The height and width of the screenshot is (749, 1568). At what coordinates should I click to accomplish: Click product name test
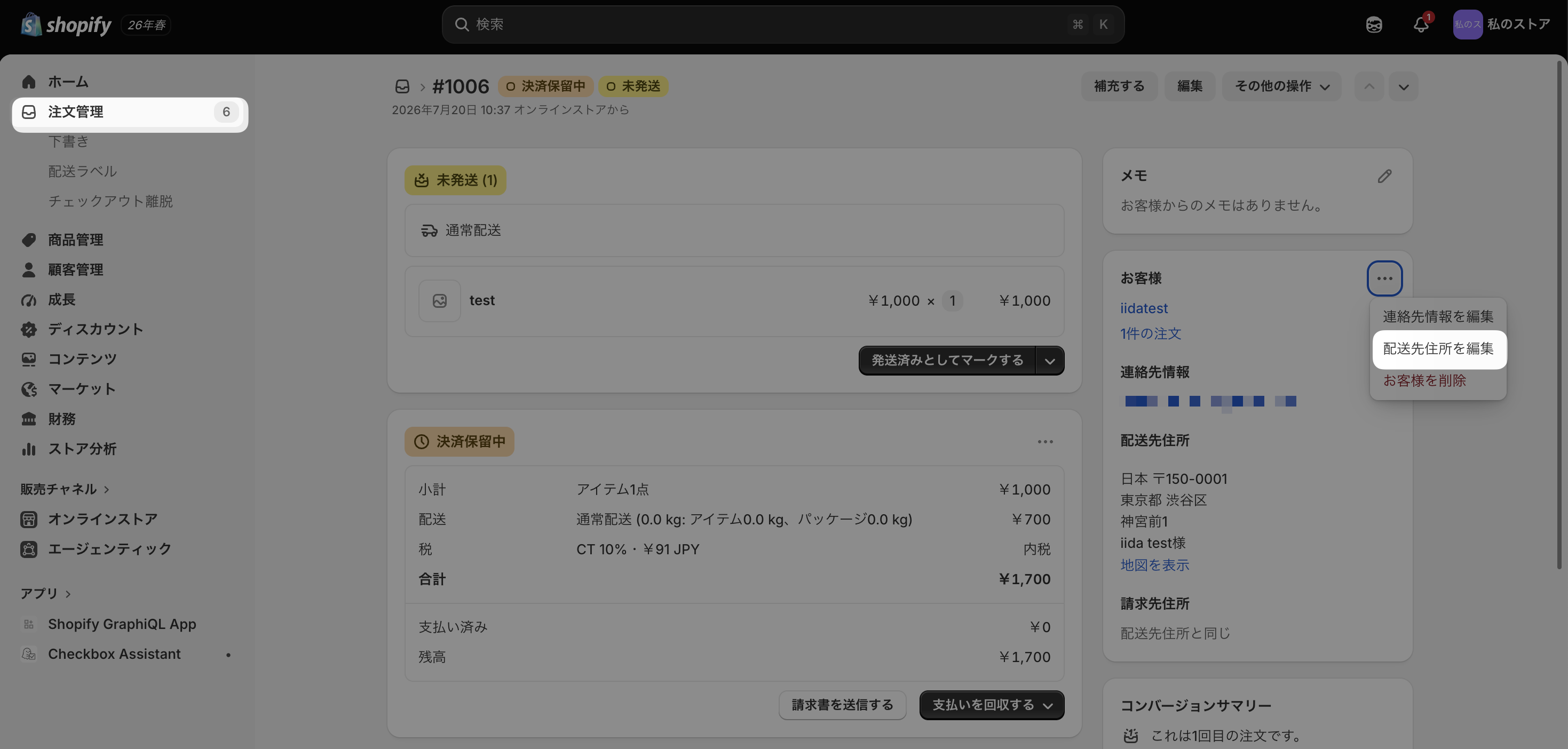click(x=482, y=300)
